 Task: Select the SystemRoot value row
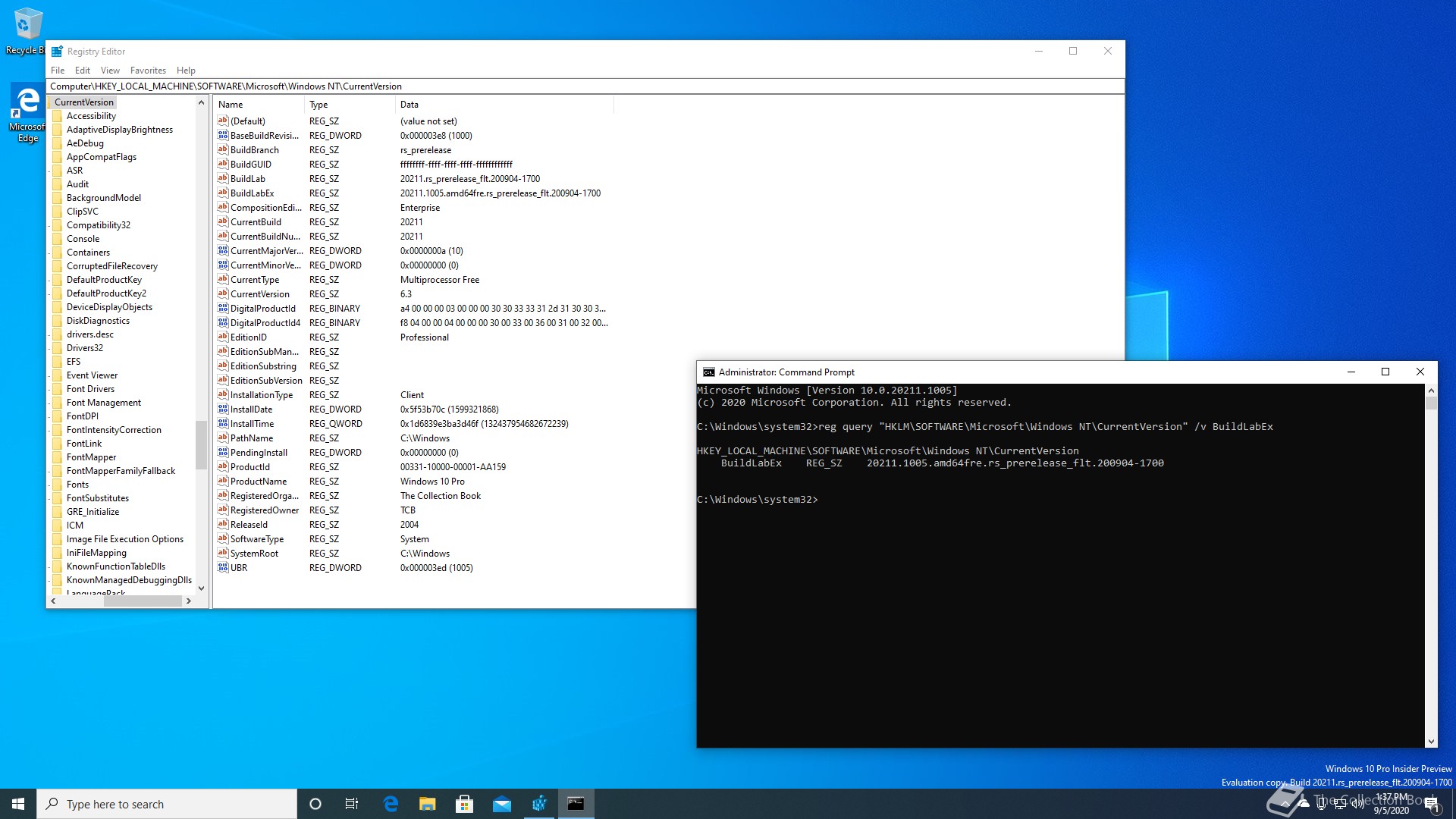coord(413,554)
